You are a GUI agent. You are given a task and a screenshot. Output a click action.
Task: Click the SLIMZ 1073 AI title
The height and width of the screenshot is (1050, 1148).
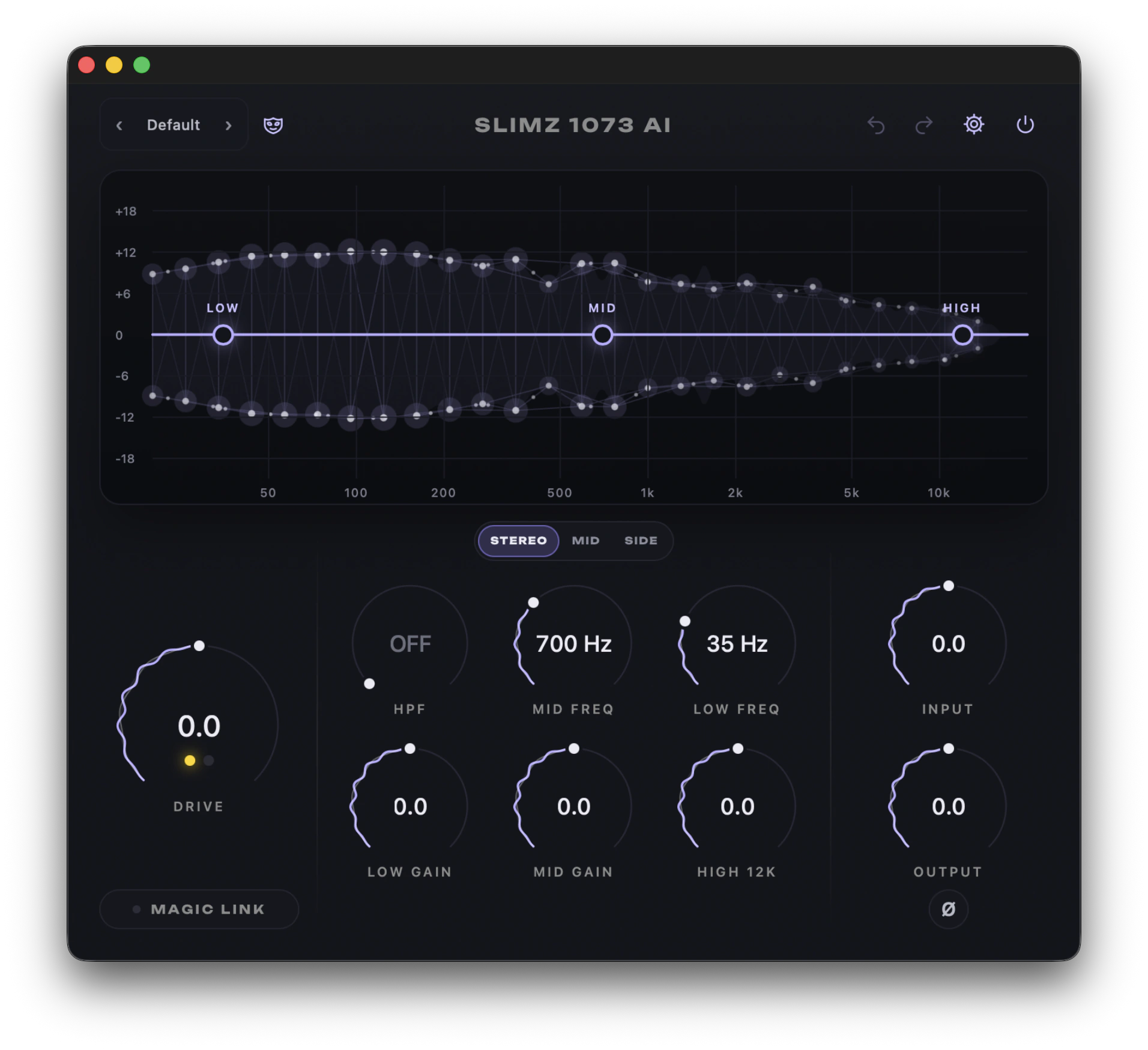(x=572, y=125)
